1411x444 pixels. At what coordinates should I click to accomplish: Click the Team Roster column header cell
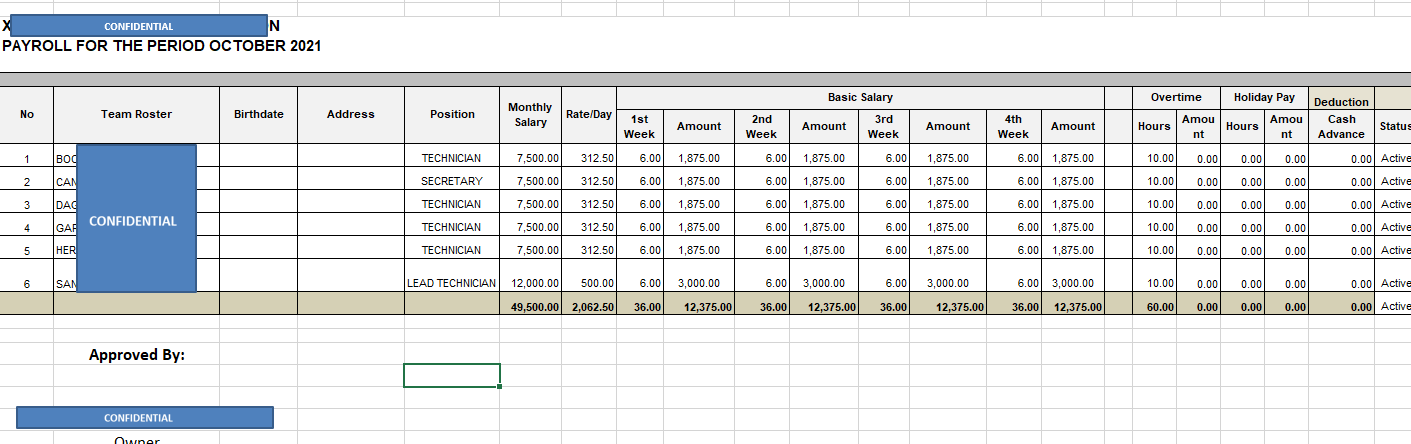pos(136,114)
